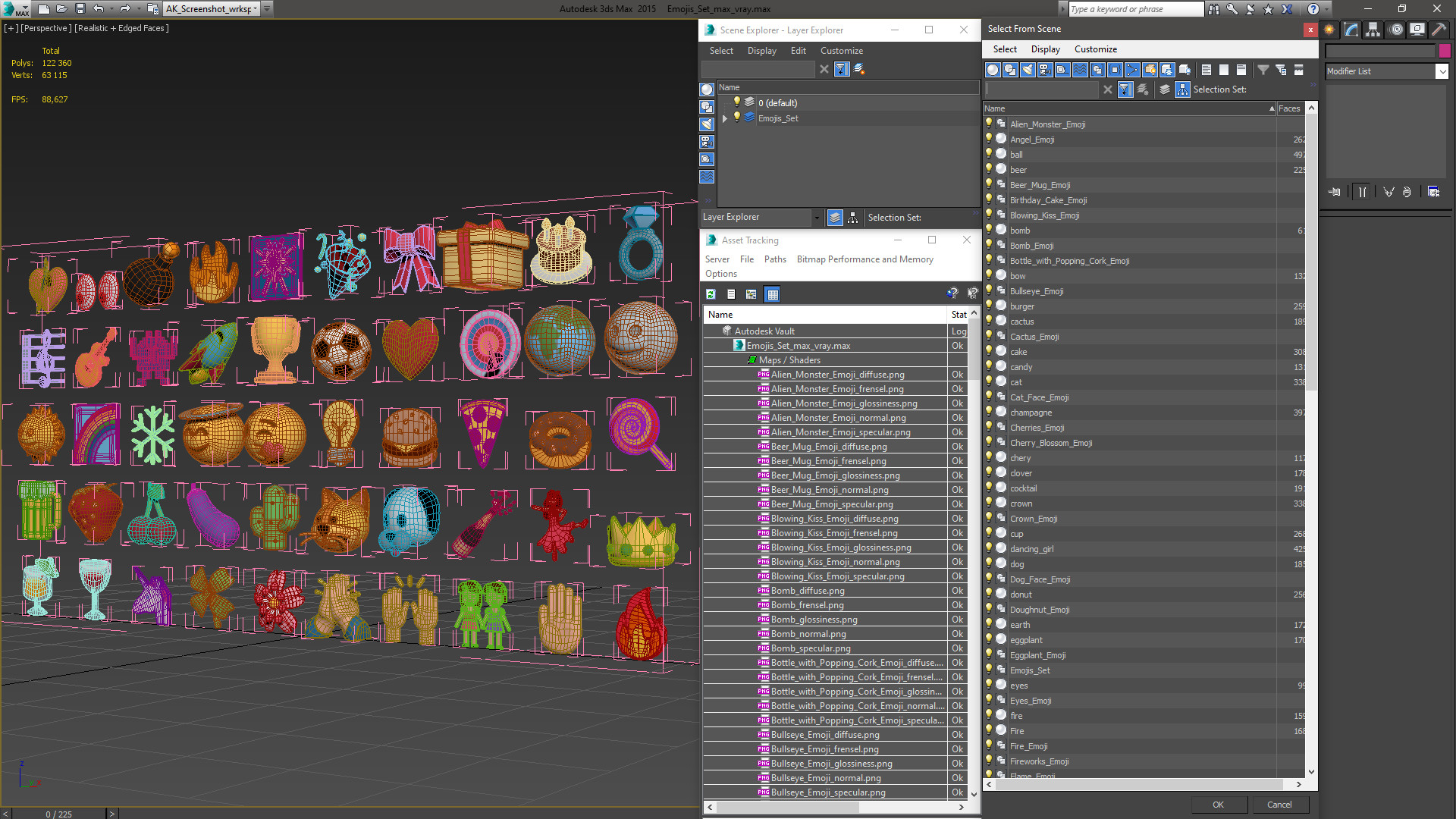The height and width of the screenshot is (819, 1456).
Task: Click Configure Modifier Sets icon
Action: (x=1433, y=192)
